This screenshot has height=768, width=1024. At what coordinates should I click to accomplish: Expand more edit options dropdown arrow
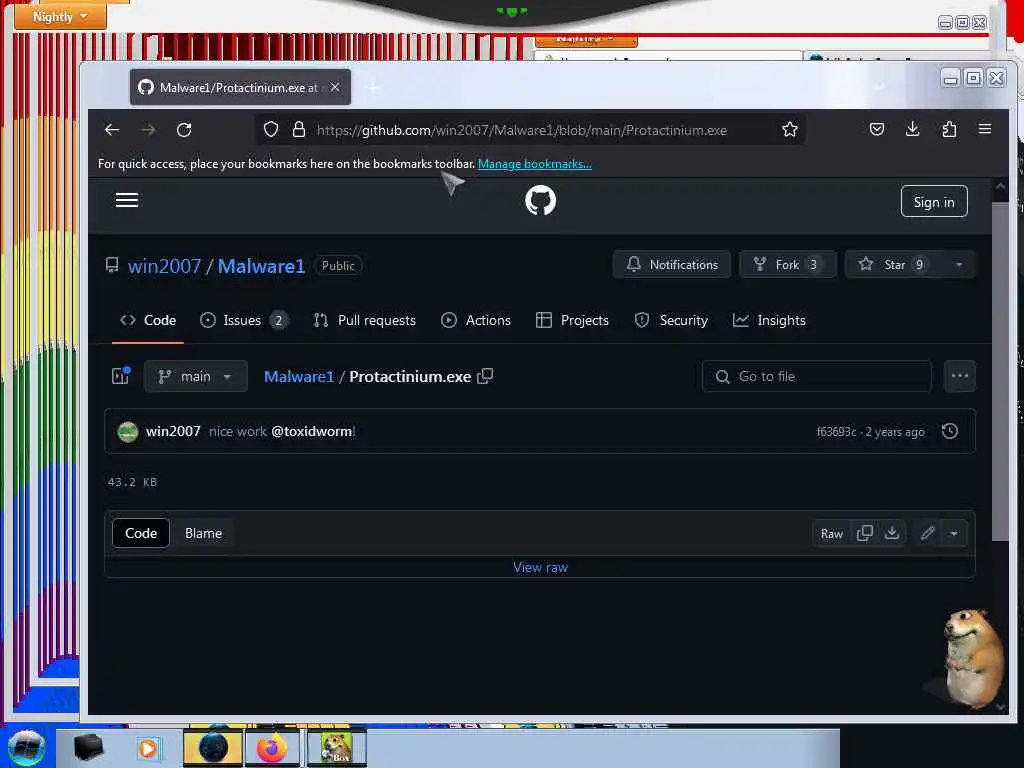click(x=953, y=533)
